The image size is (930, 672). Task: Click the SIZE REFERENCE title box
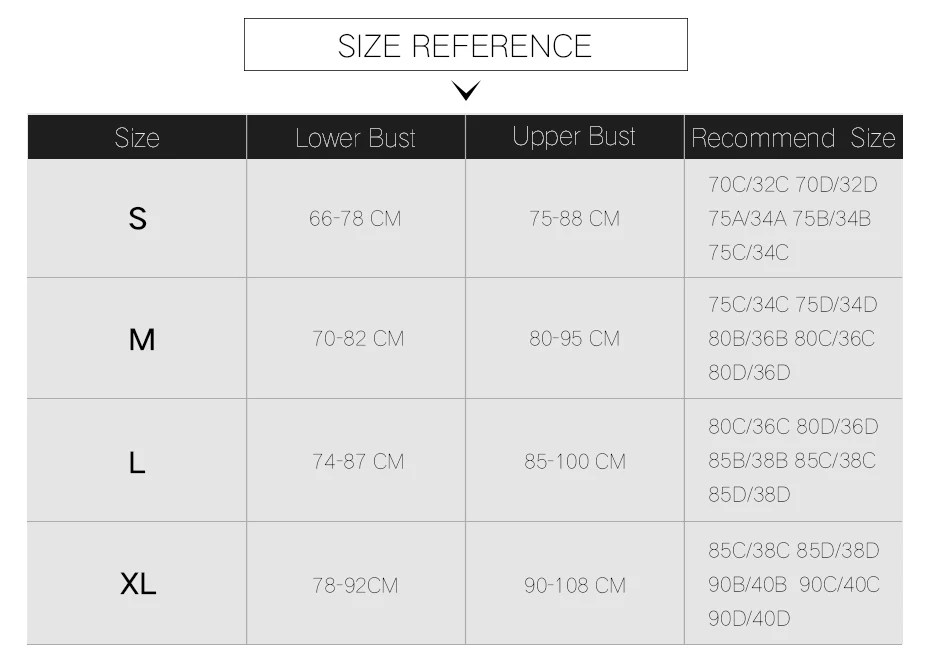point(466,44)
